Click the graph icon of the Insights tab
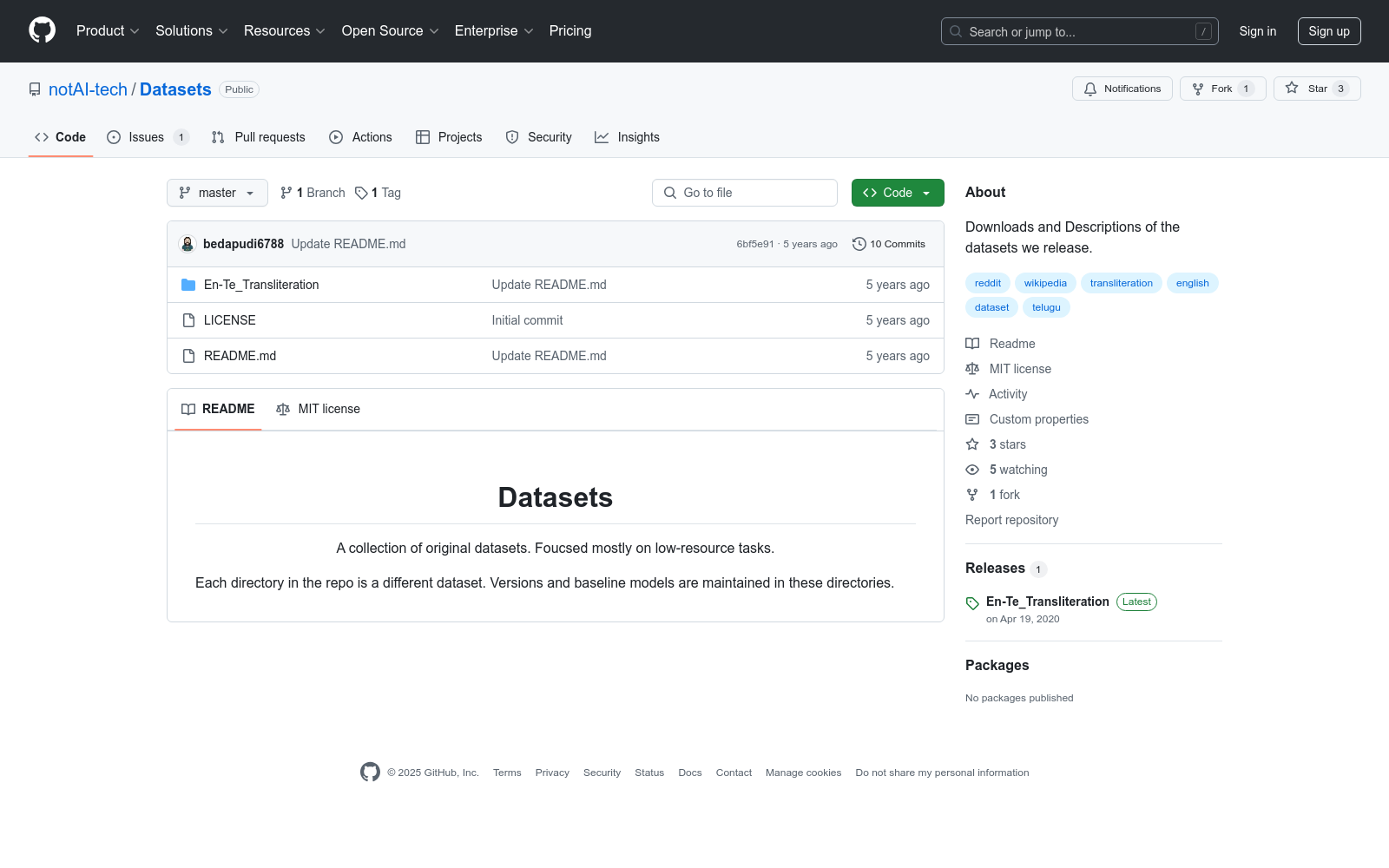This screenshot has width=1389, height=868. pyautogui.click(x=602, y=137)
